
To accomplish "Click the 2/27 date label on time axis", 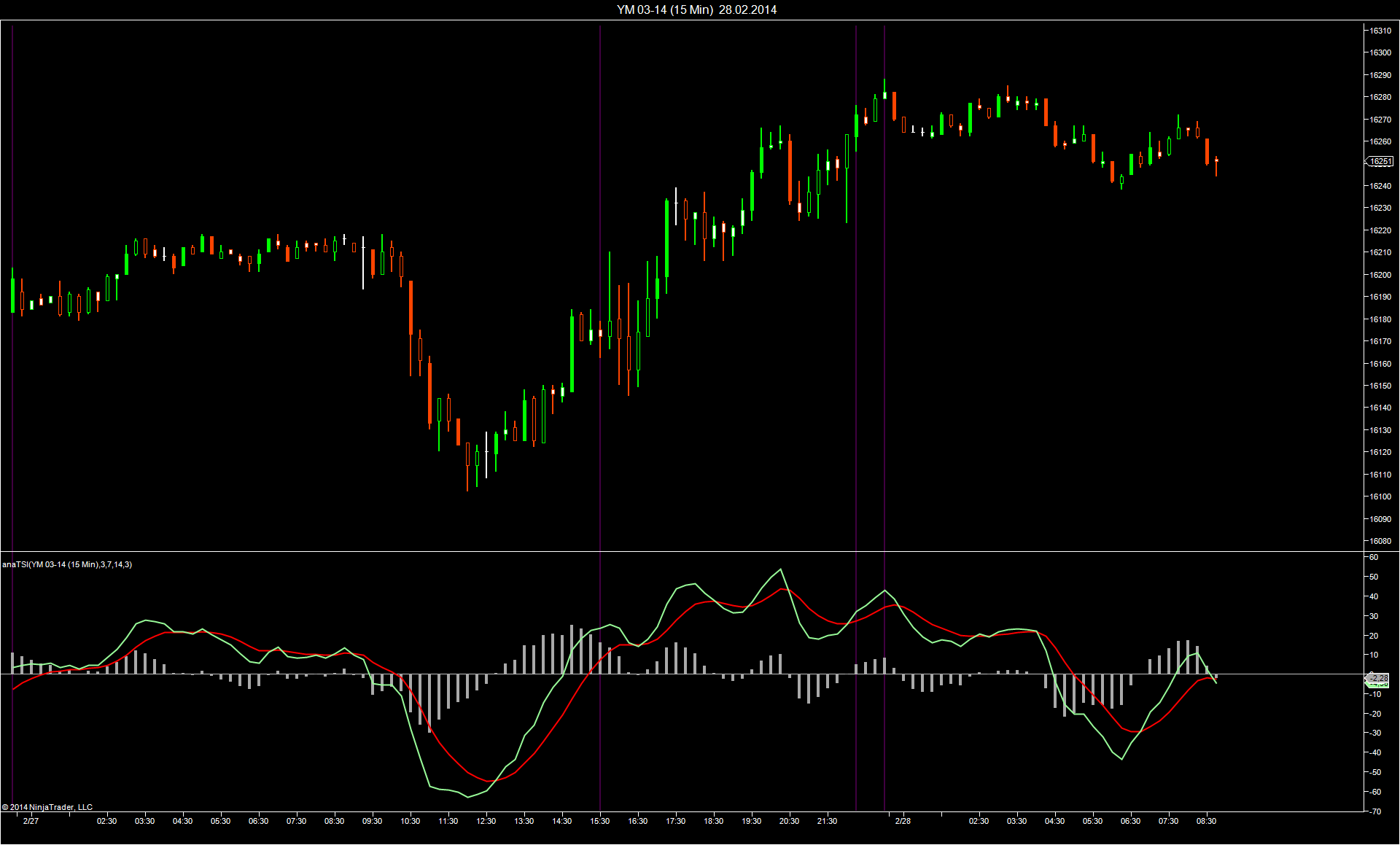I will pyautogui.click(x=31, y=821).
